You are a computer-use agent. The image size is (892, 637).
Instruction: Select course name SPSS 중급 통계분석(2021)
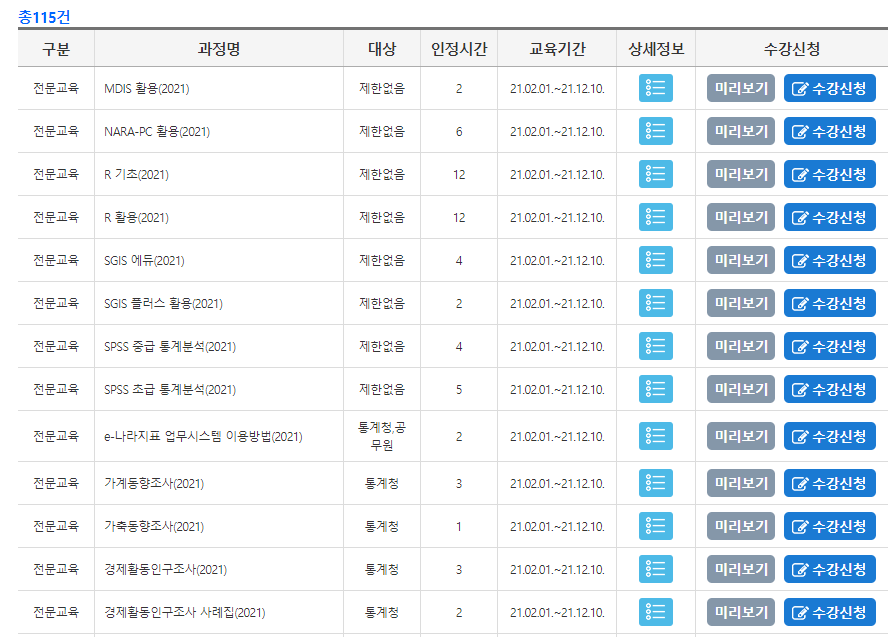(170, 346)
